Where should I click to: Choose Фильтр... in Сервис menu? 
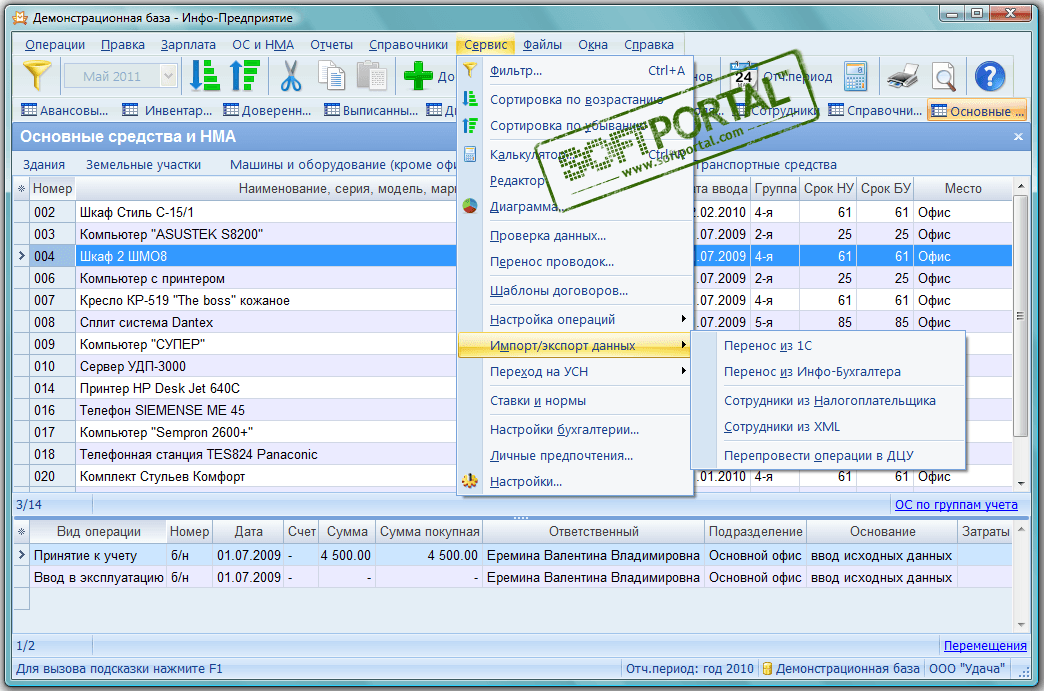click(x=575, y=71)
